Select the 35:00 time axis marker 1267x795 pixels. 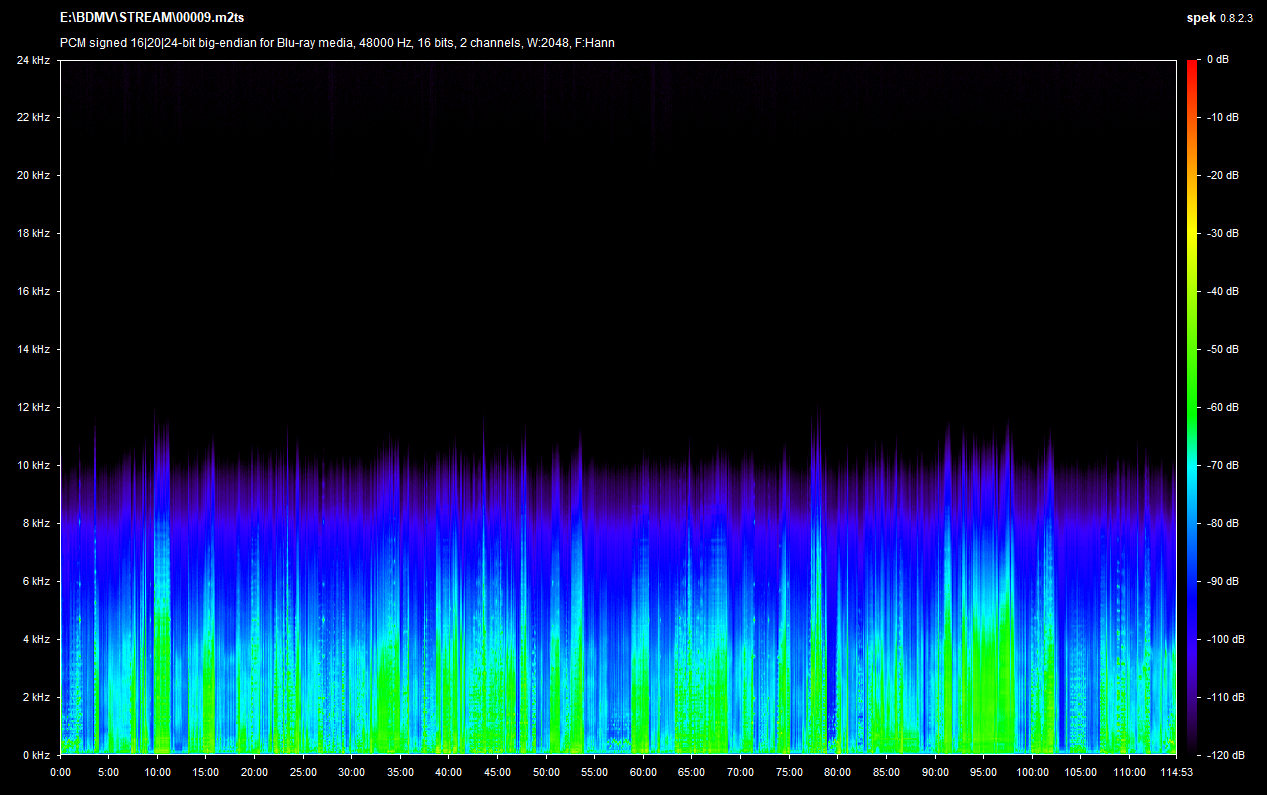(400, 772)
